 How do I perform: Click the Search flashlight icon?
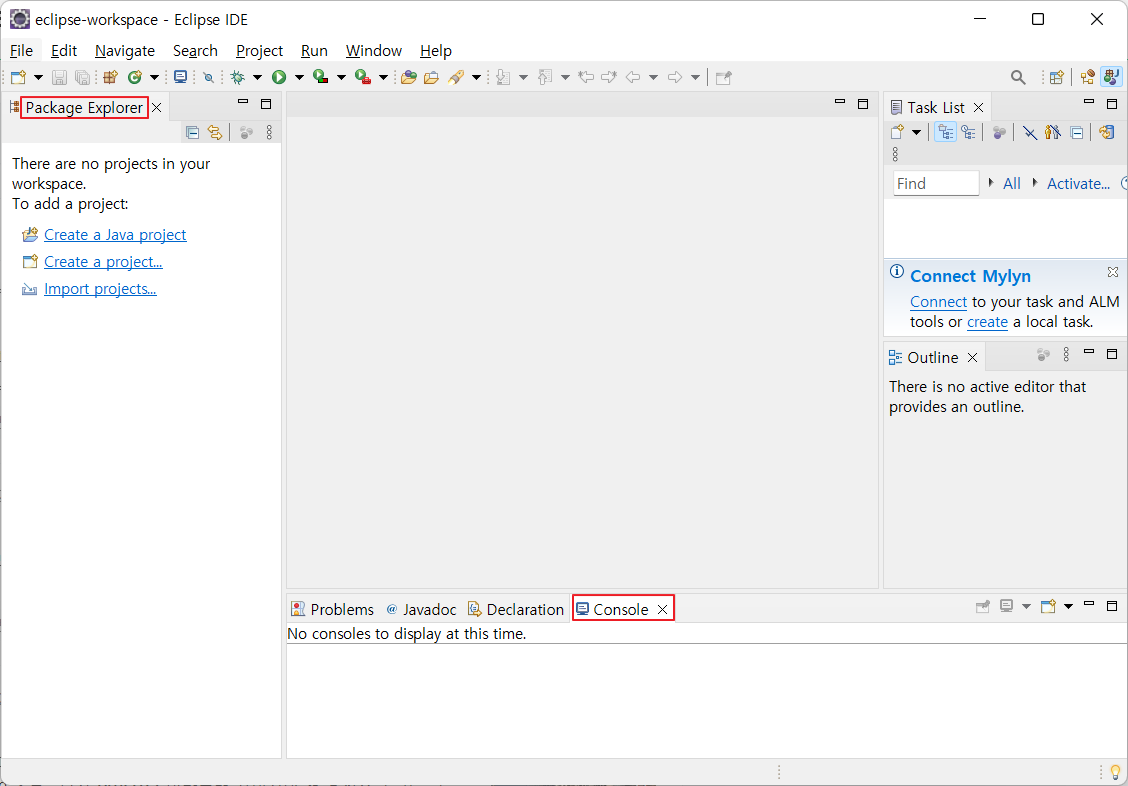(456, 77)
